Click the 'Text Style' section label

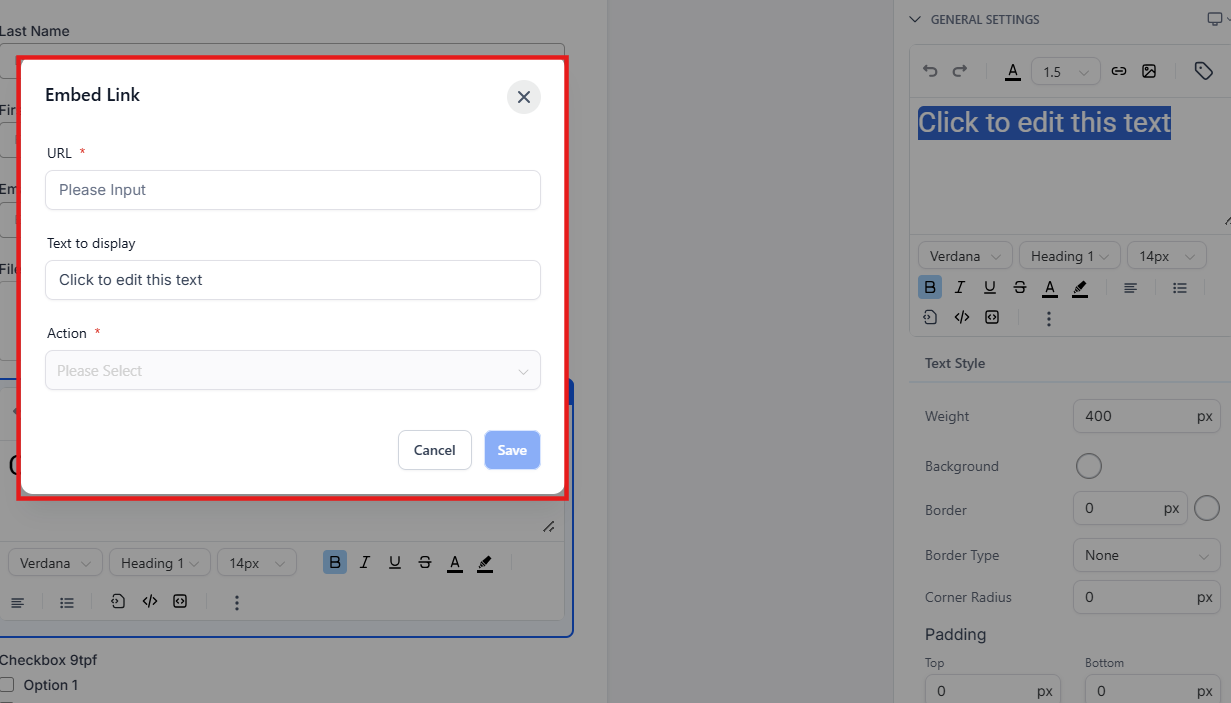tap(955, 363)
